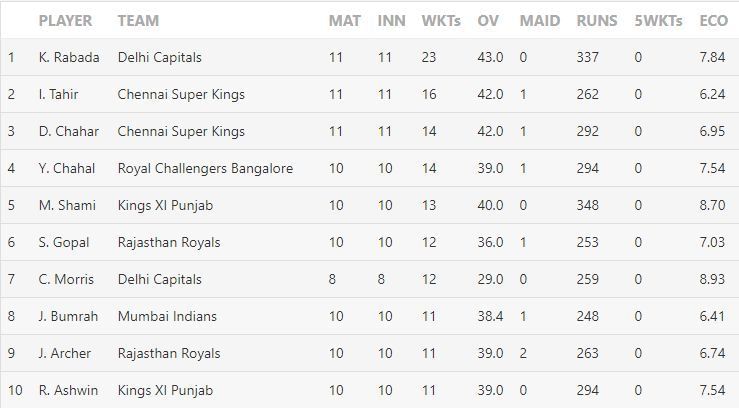
Task: Select J. Archer in the rankings
Action: [65, 354]
